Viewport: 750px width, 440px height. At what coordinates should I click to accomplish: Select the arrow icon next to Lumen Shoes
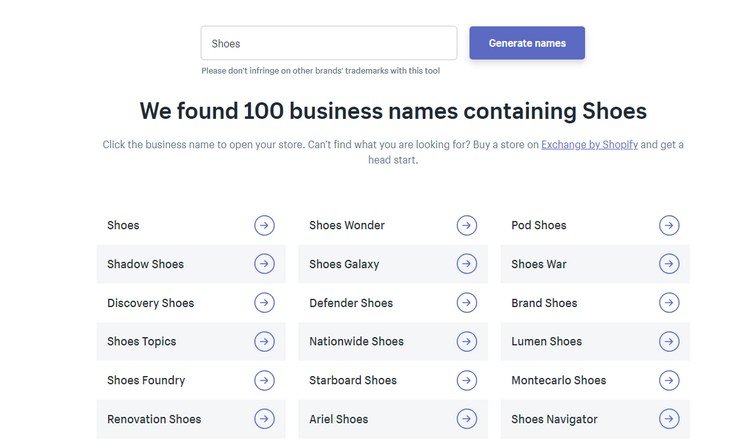pyautogui.click(x=669, y=342)
